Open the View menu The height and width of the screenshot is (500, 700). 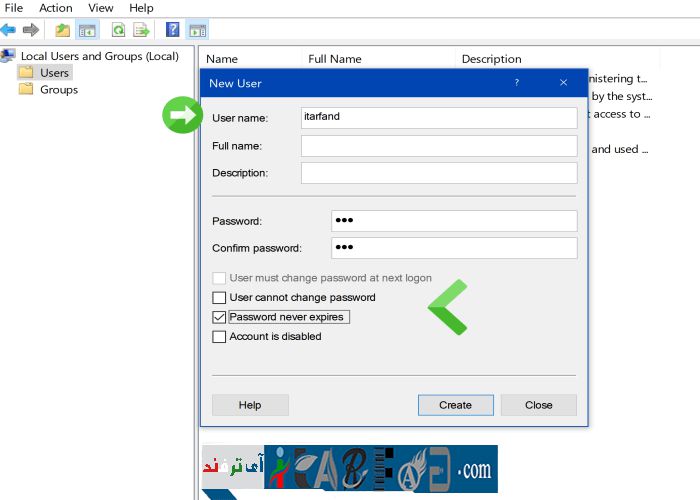tap(101, 8)
